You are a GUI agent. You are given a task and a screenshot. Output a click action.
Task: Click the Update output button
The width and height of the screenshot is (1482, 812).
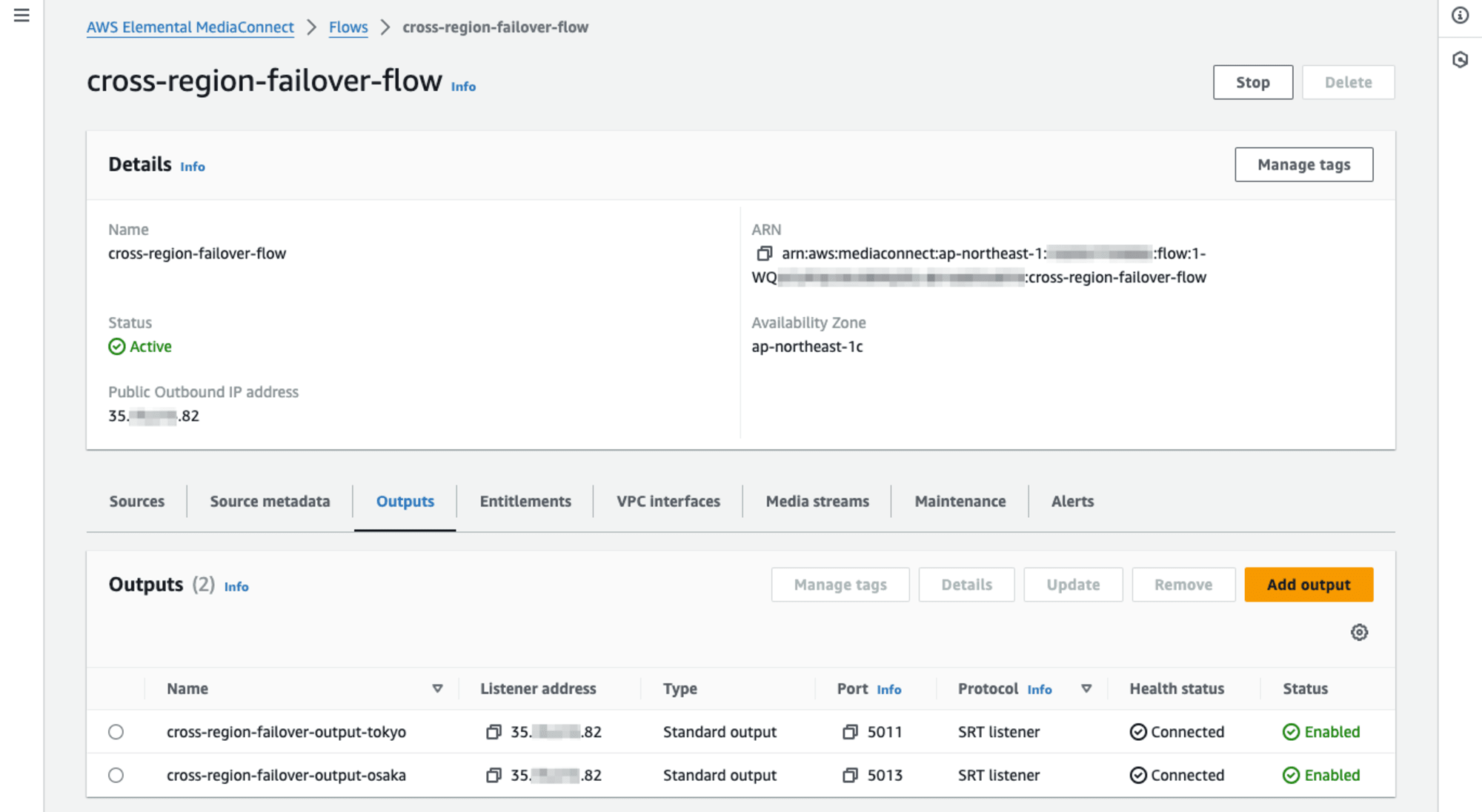pyautogui.click(x=1073, y=585)
